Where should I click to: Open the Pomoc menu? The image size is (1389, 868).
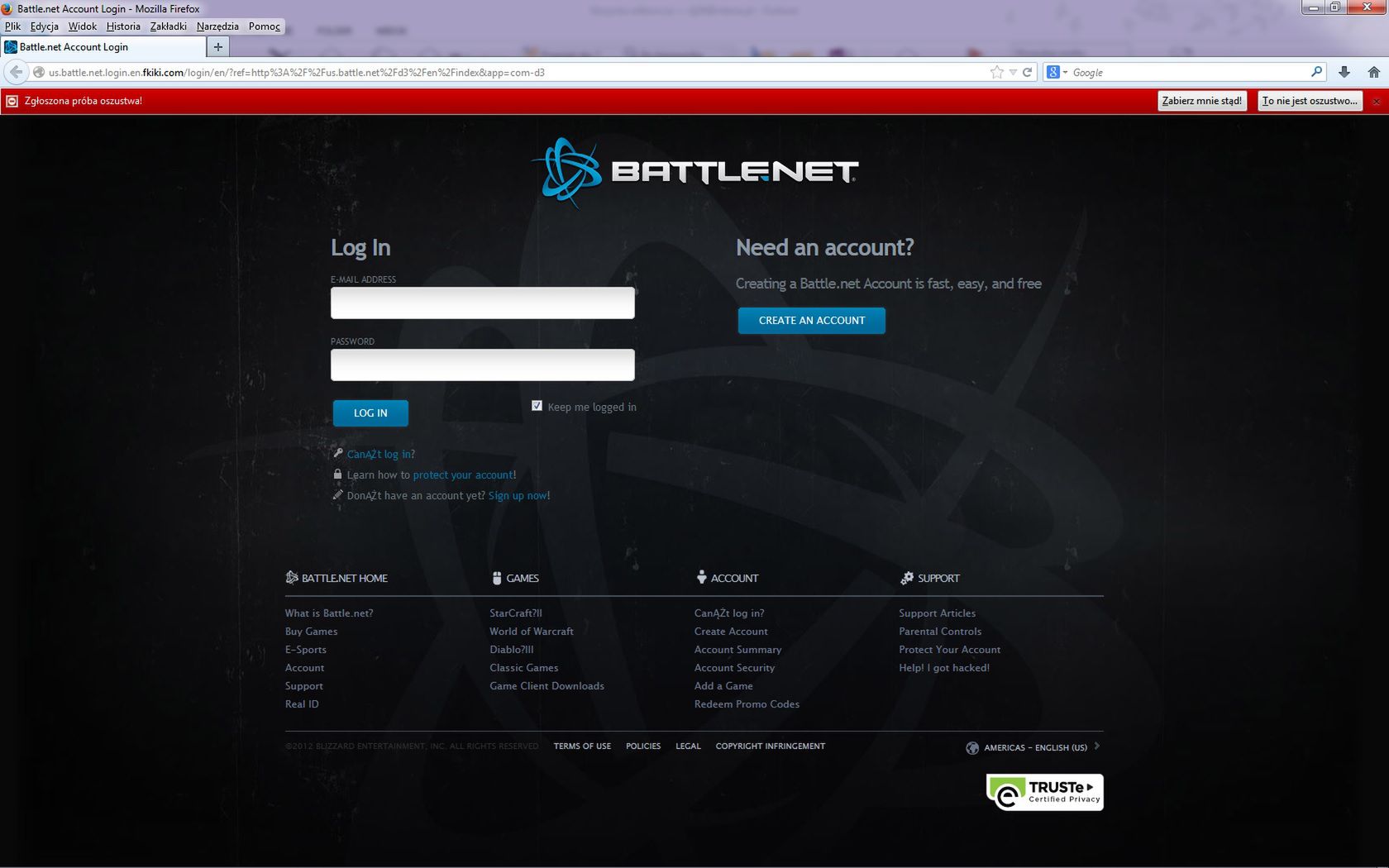click(265, 26)
